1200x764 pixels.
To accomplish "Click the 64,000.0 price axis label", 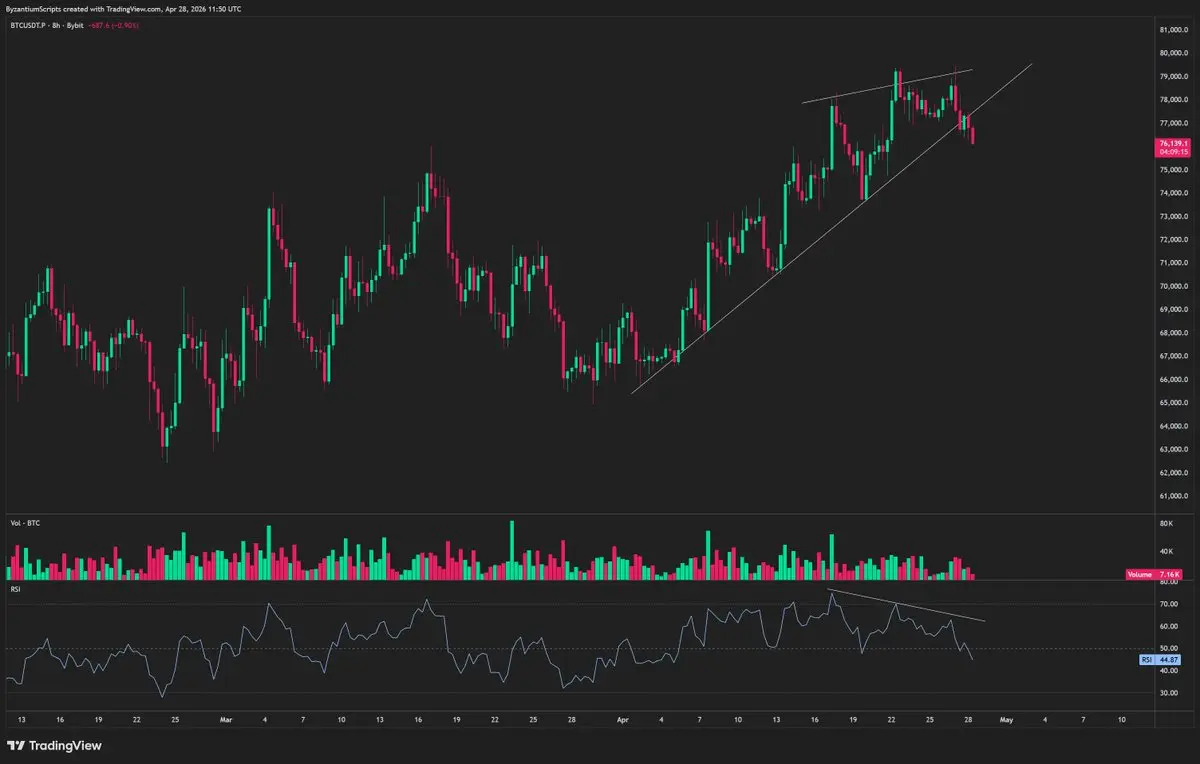I will (x=1172, y=427).
